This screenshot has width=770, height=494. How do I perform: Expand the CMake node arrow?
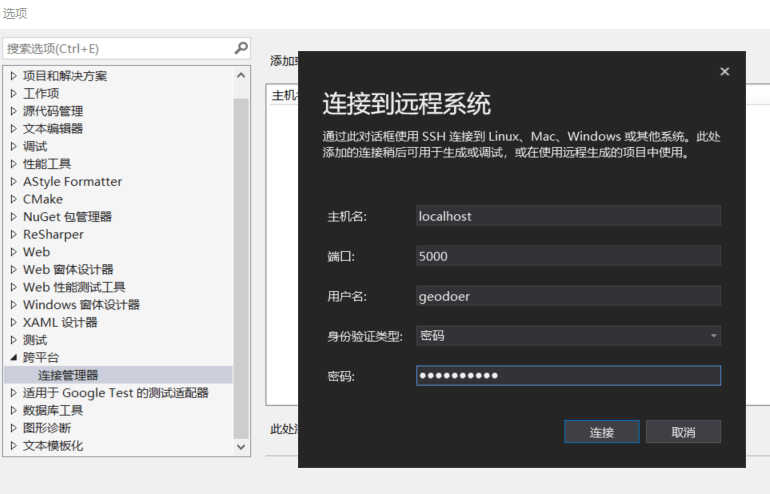tap(14, 199)
